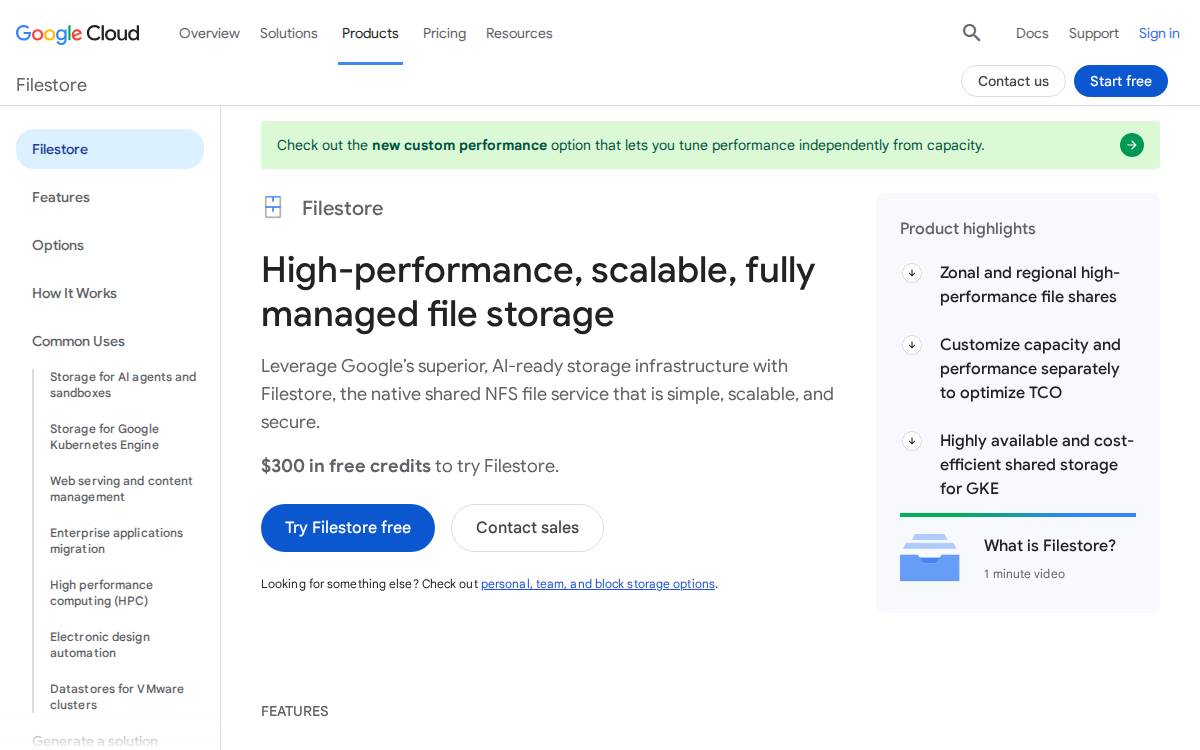Click down-arrow beside Zonal and regional highlight
The image size is (1200, 750).
[x=911, y=273]
